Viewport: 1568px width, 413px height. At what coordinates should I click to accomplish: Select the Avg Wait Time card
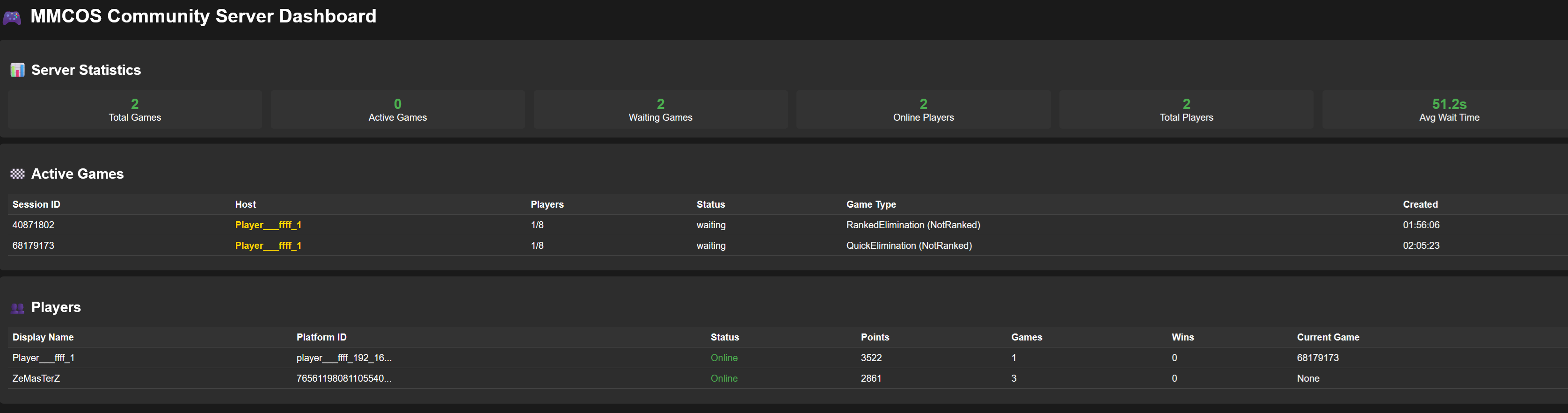pos(1449,109)
